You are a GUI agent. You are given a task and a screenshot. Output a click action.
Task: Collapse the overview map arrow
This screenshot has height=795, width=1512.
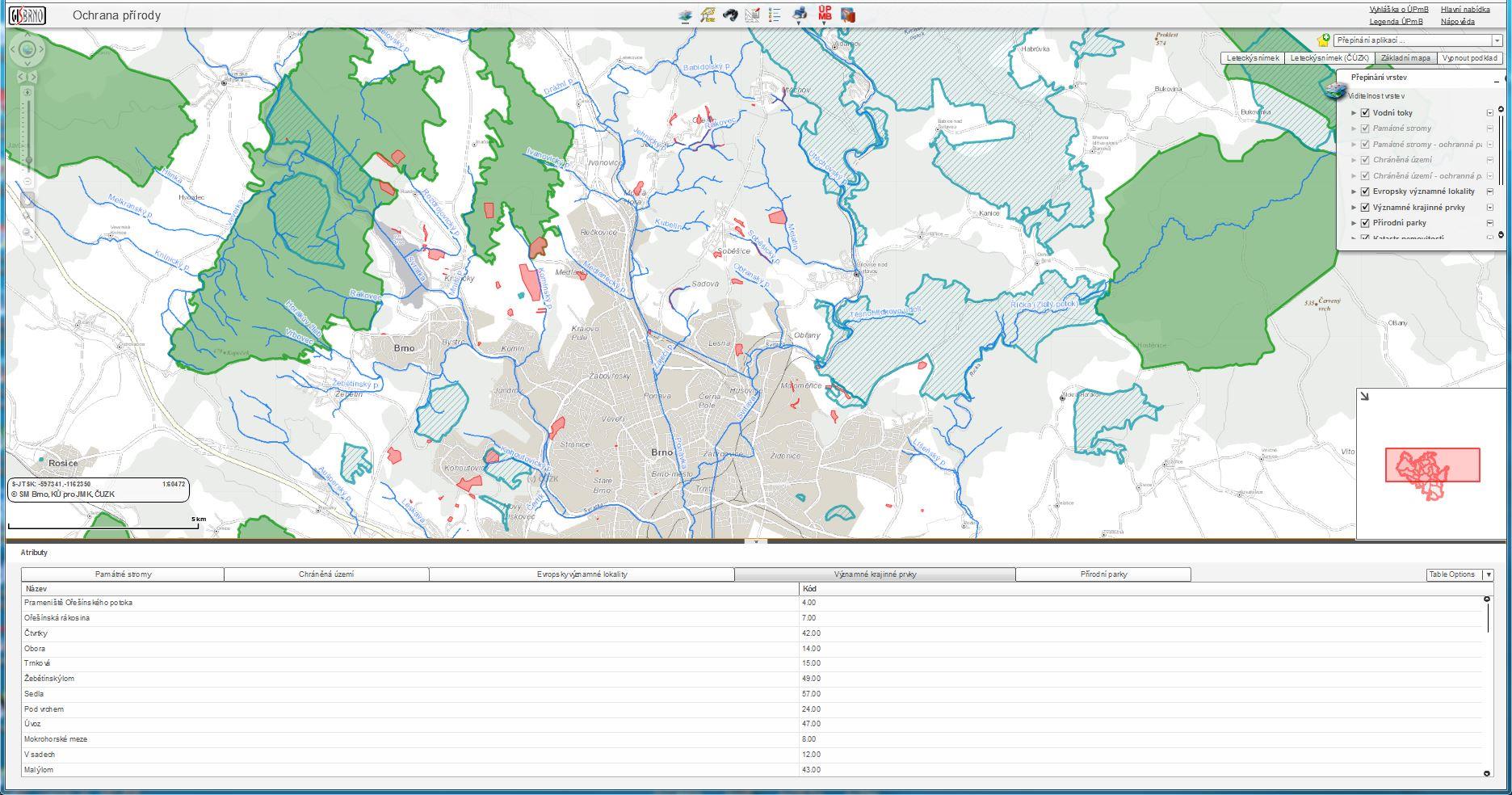(1364, 396)
